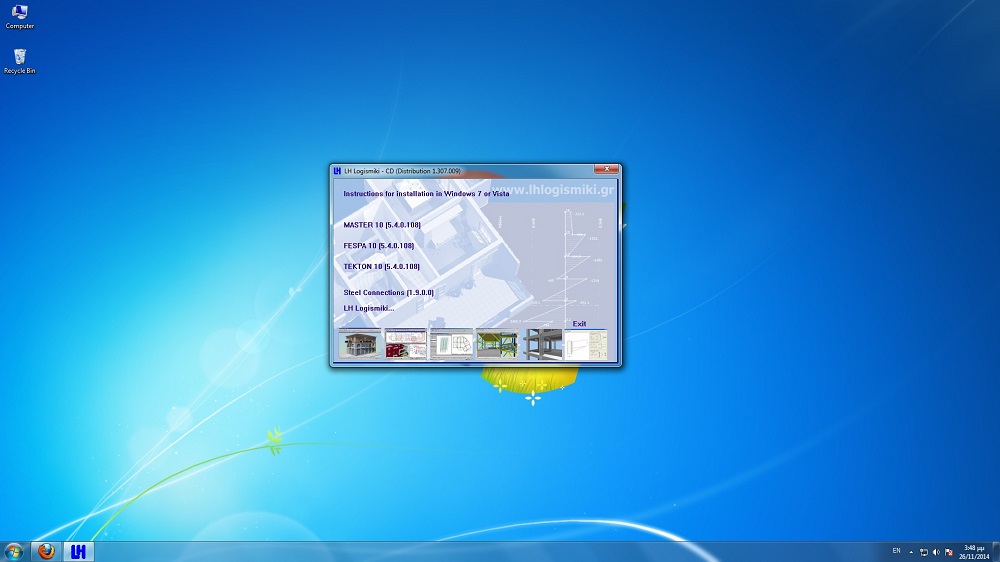Open the Action Center flag icon

click(949, 552)
